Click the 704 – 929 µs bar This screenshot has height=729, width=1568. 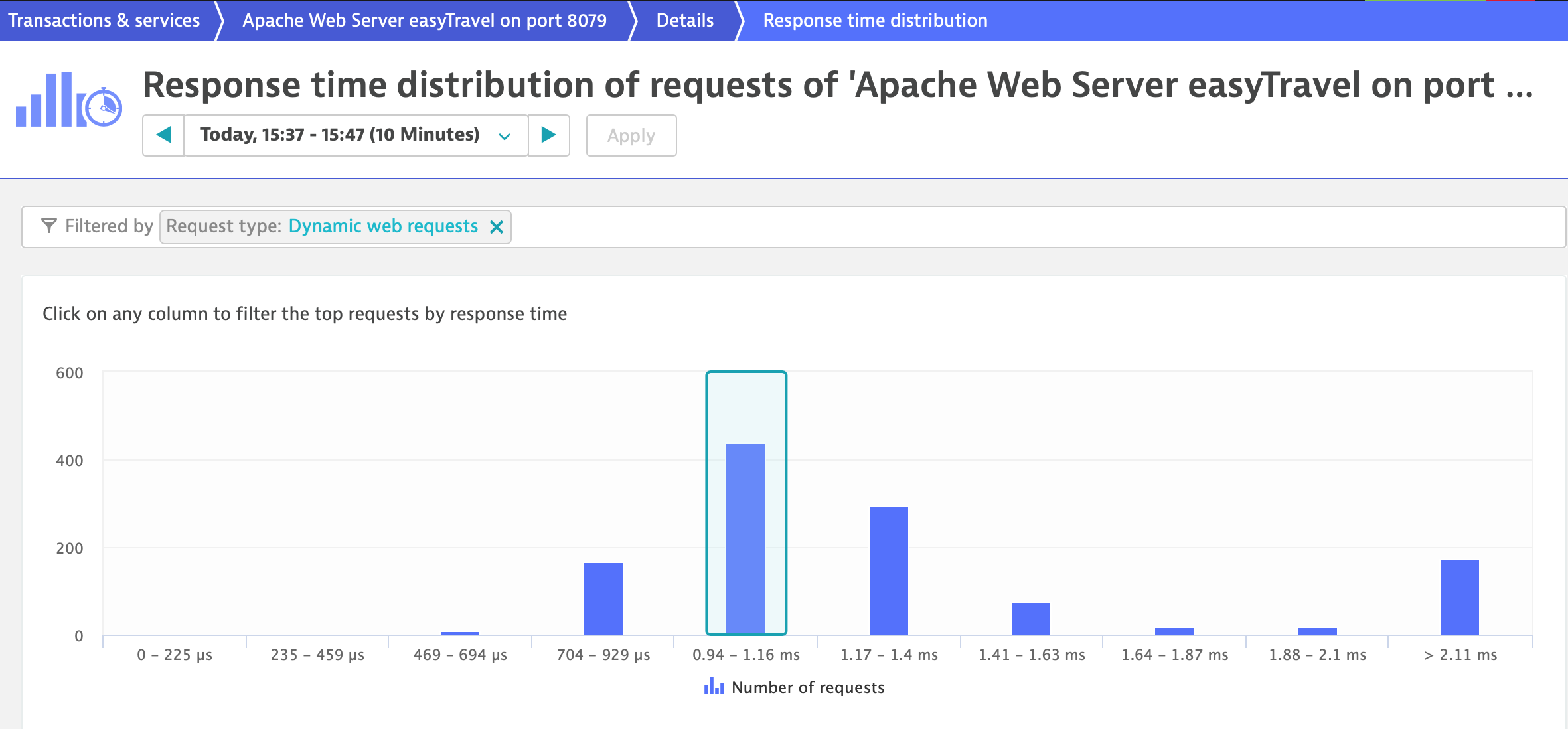point(603,599)
